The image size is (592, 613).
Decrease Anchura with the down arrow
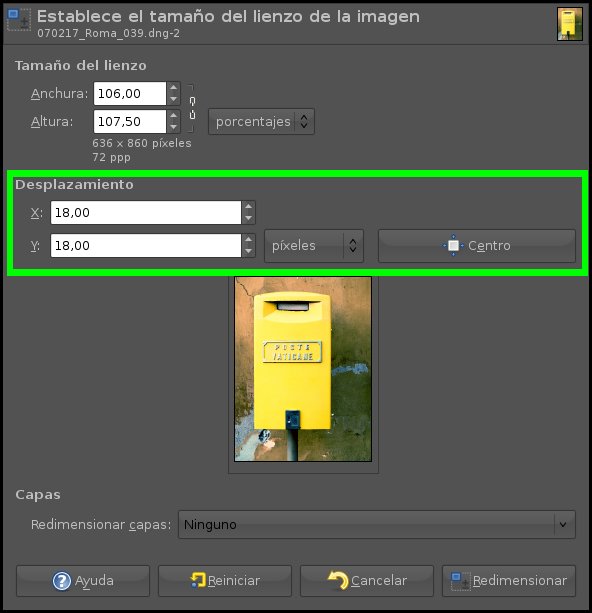[x=173, y=99]
